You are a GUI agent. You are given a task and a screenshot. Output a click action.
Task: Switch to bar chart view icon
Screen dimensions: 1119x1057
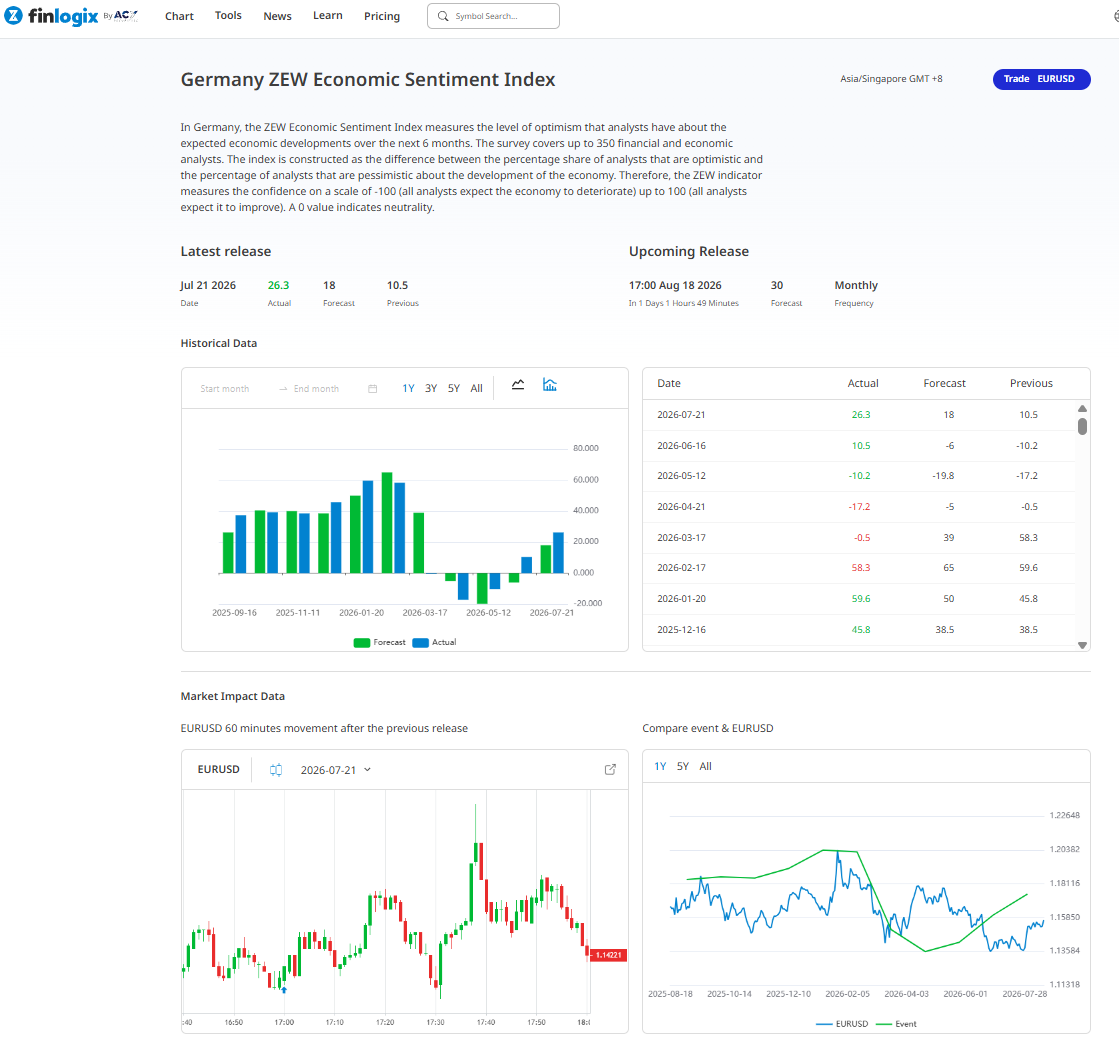pyautogui.click(x=550, y=385)
